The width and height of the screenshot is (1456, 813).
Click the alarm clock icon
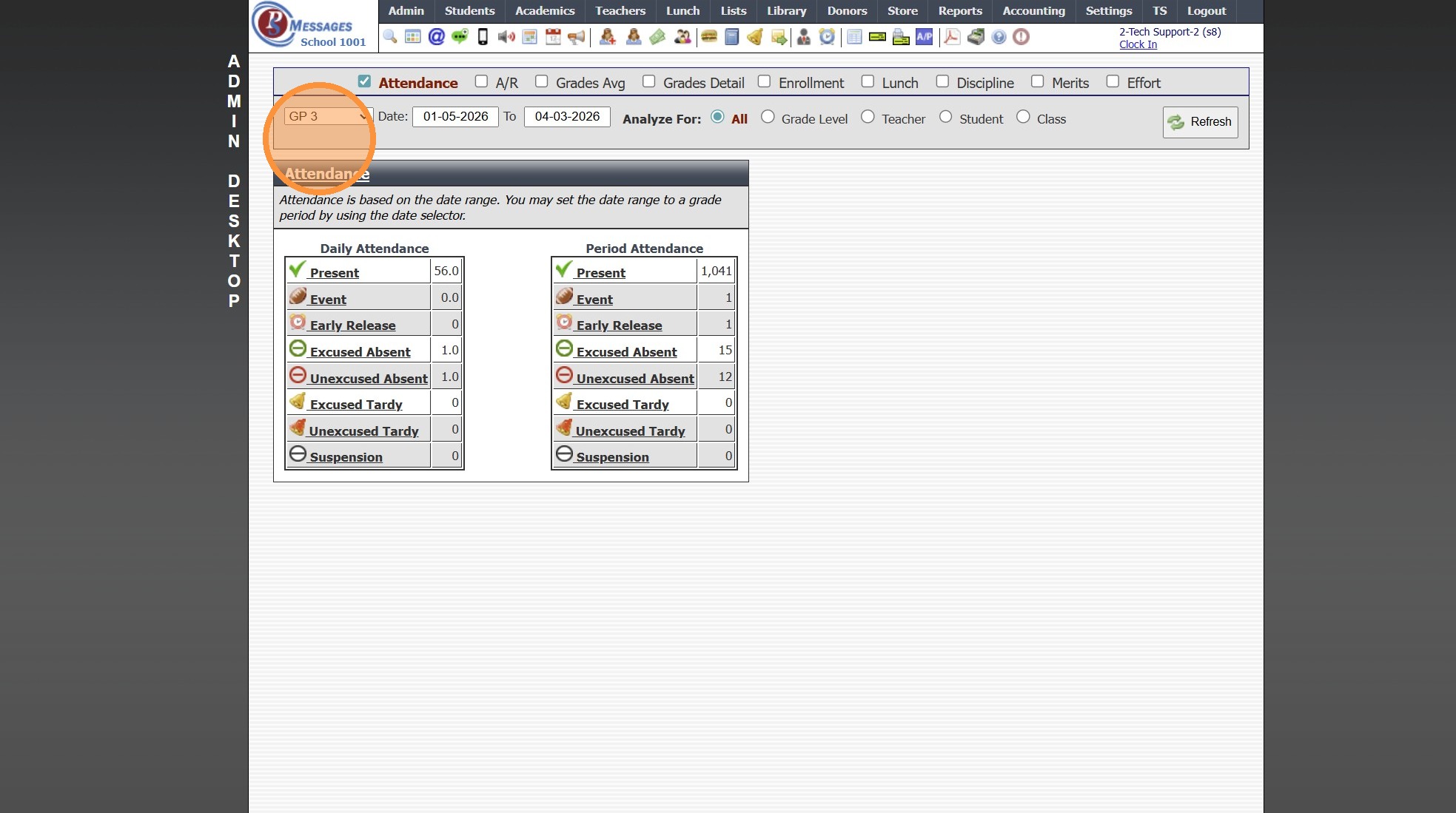827,37
